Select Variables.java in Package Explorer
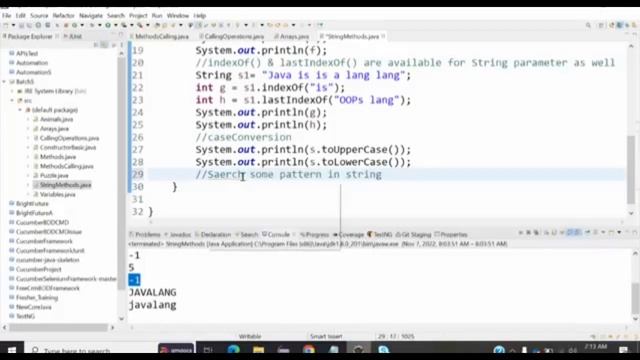The image size is (640, 360). tap(58, 194)
